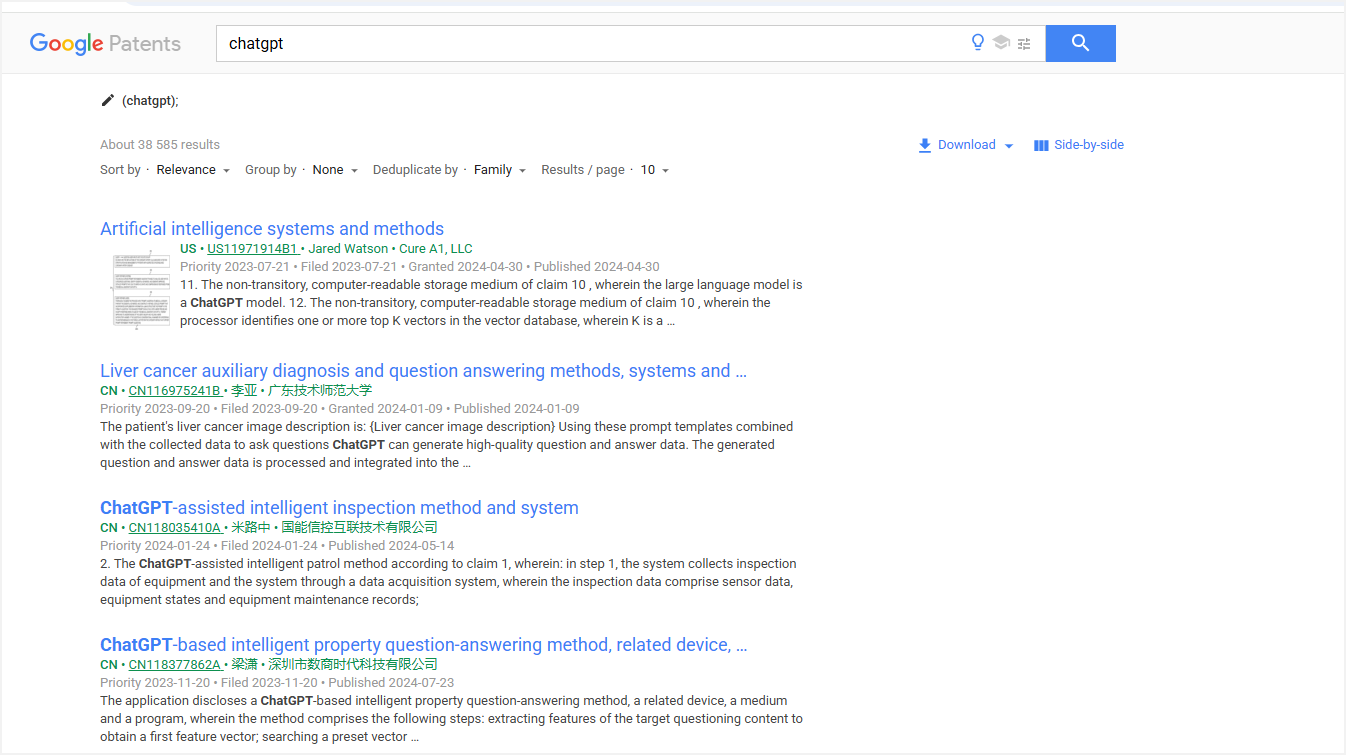Open the Deduplicate by Family dropdown
This screenshot has width=1346, height=755.
(x=500, y=170)
